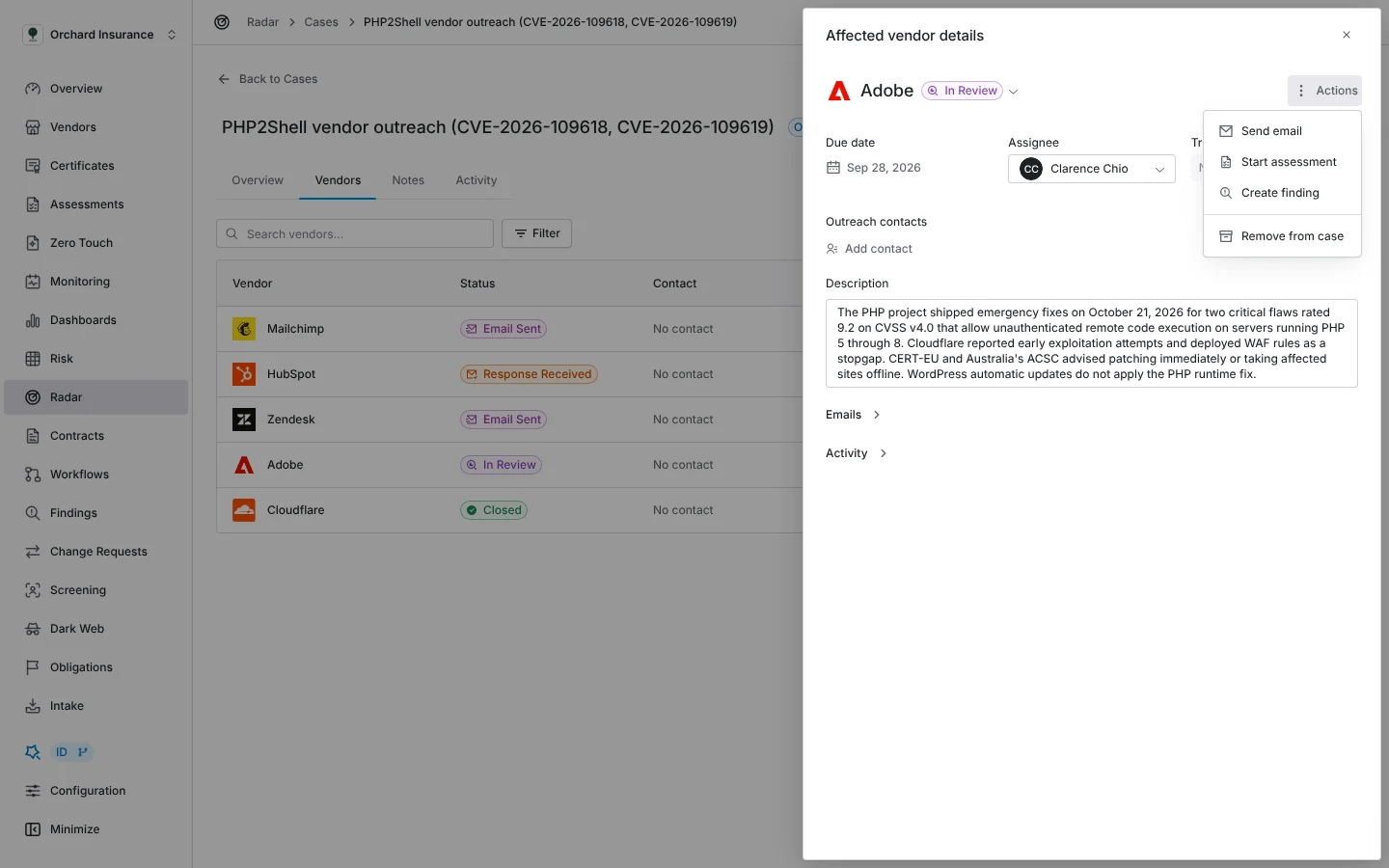Open the Intake download icon
The height and width of the screenshot is (868, 1389).
pyautogui.click(x=33, y=706)
